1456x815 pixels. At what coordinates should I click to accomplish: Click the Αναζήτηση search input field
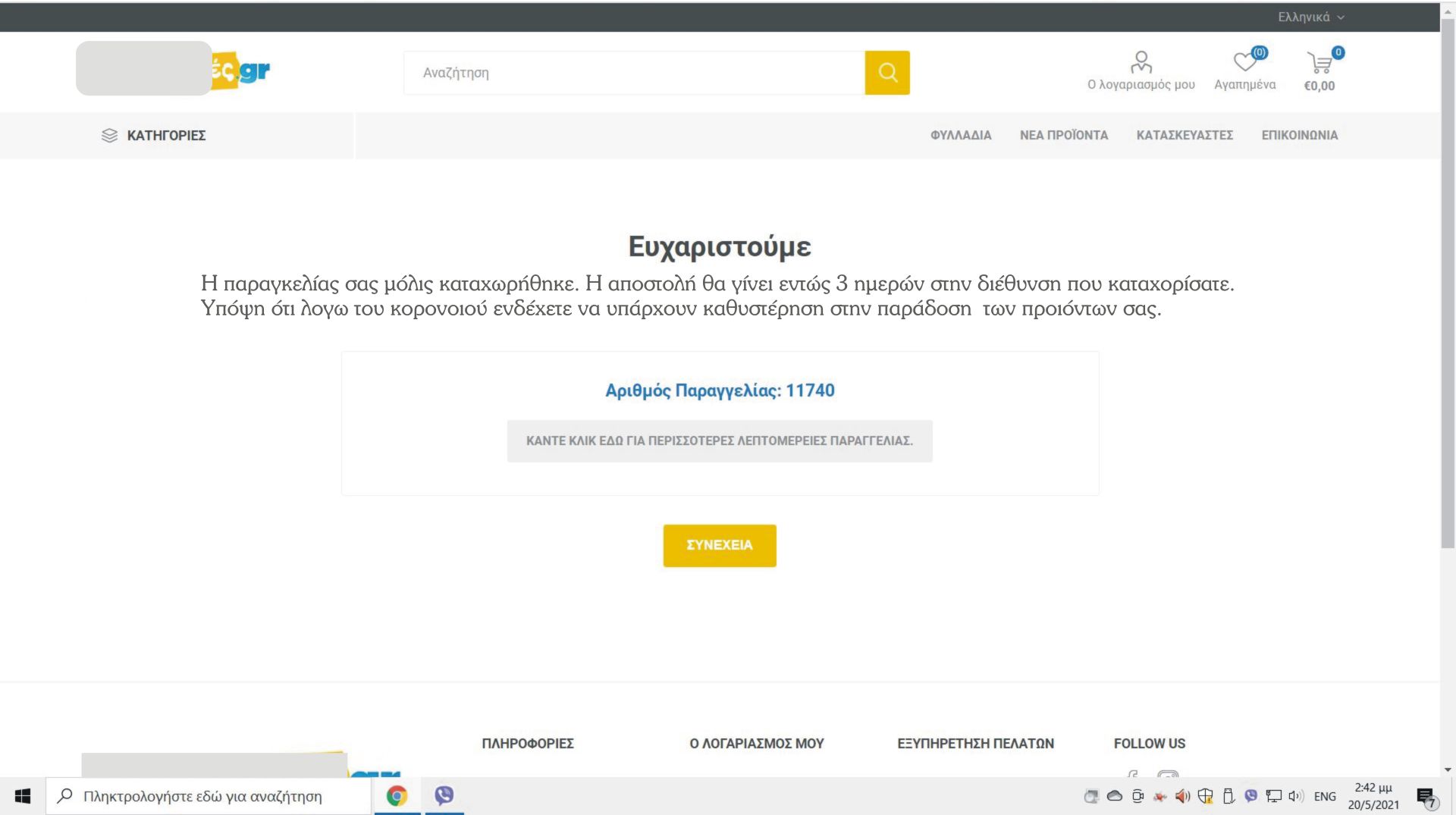(x=634, y=73)
